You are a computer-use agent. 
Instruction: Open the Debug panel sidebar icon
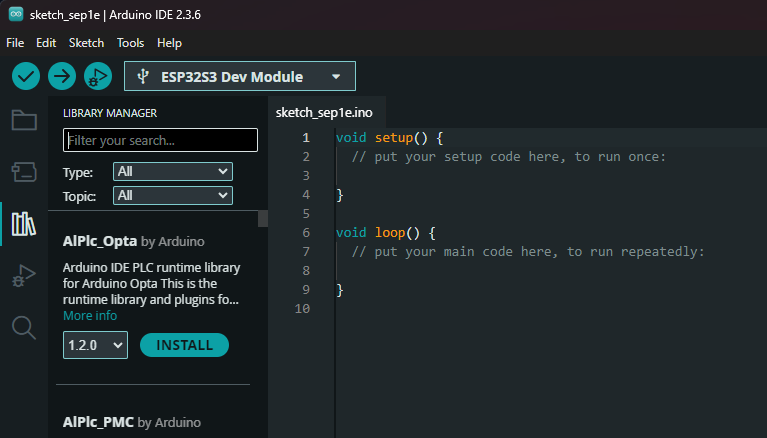24,276
